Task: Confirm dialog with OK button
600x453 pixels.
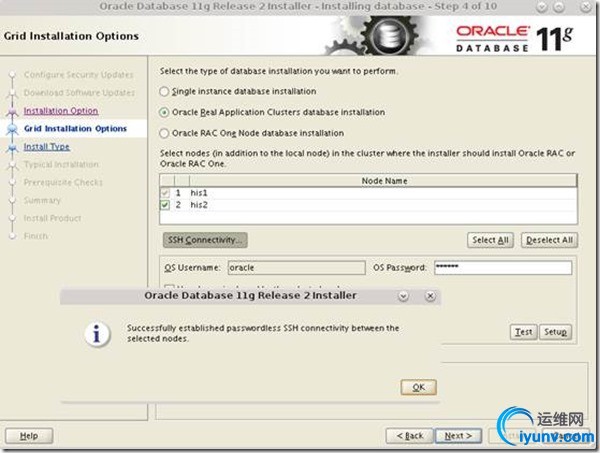Action: click(x=419, y=387)
